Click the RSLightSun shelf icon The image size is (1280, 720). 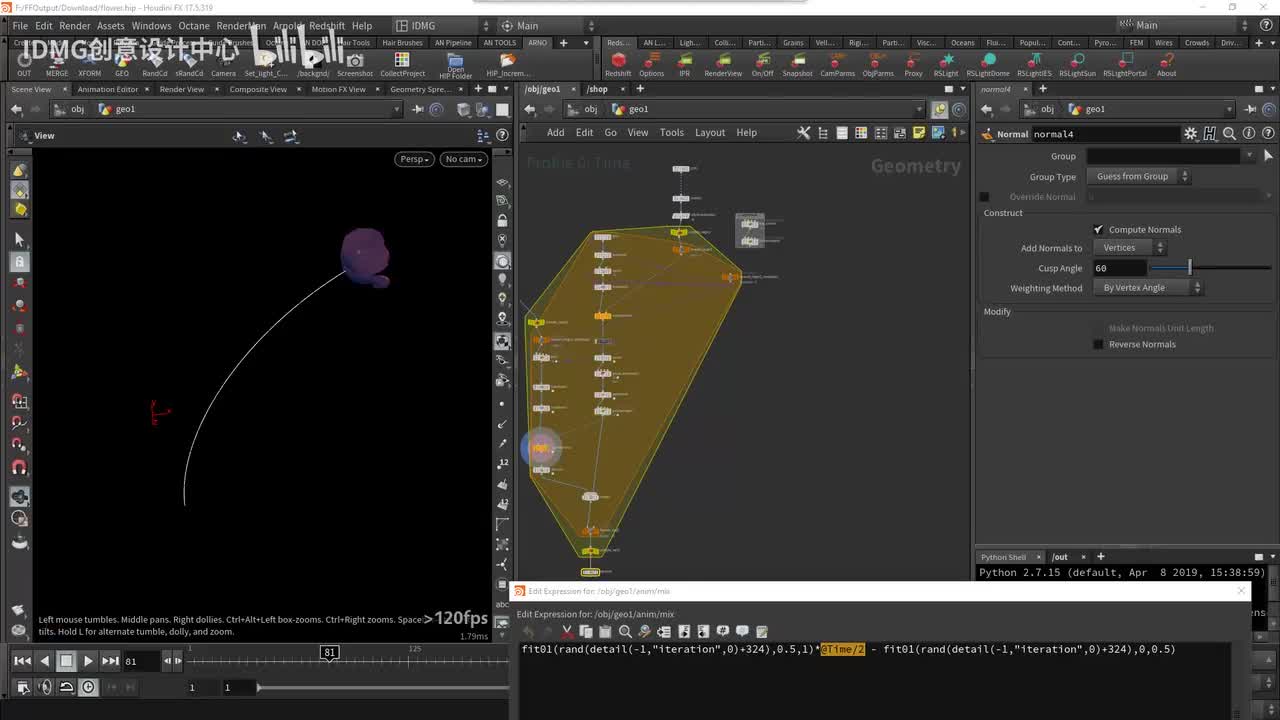1077,63
